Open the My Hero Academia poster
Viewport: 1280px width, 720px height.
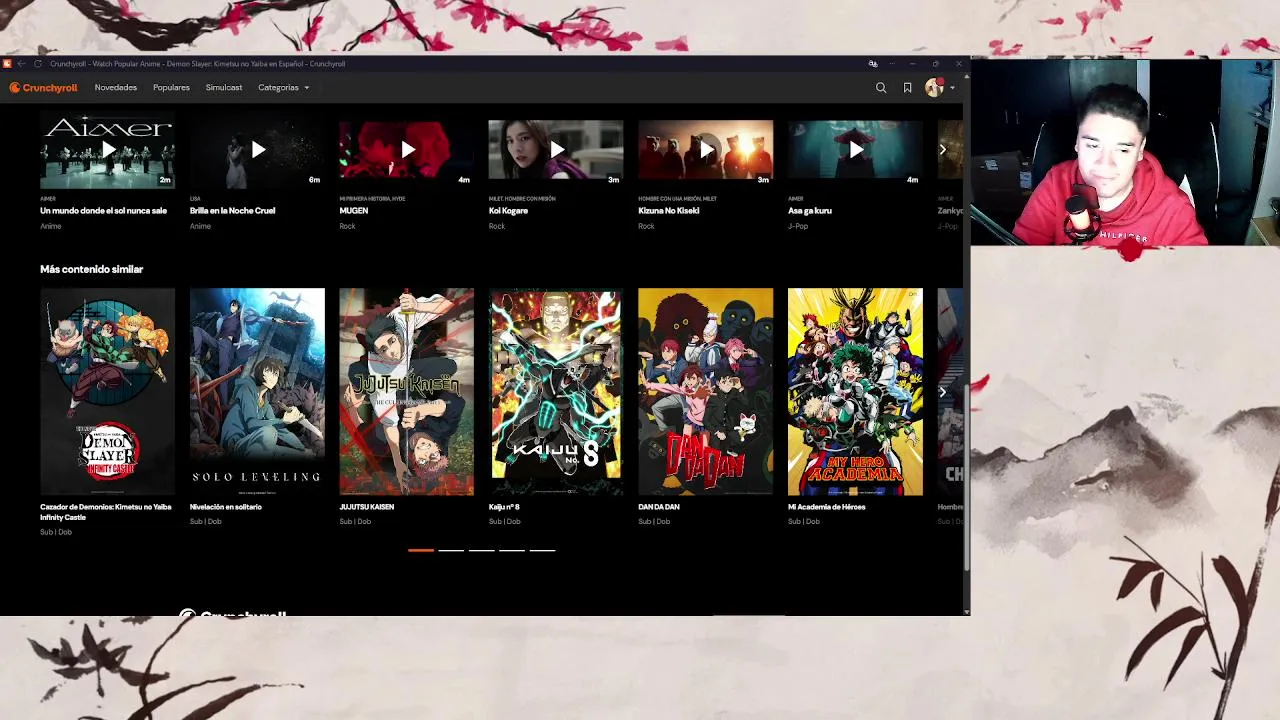[x=855, y=392]
